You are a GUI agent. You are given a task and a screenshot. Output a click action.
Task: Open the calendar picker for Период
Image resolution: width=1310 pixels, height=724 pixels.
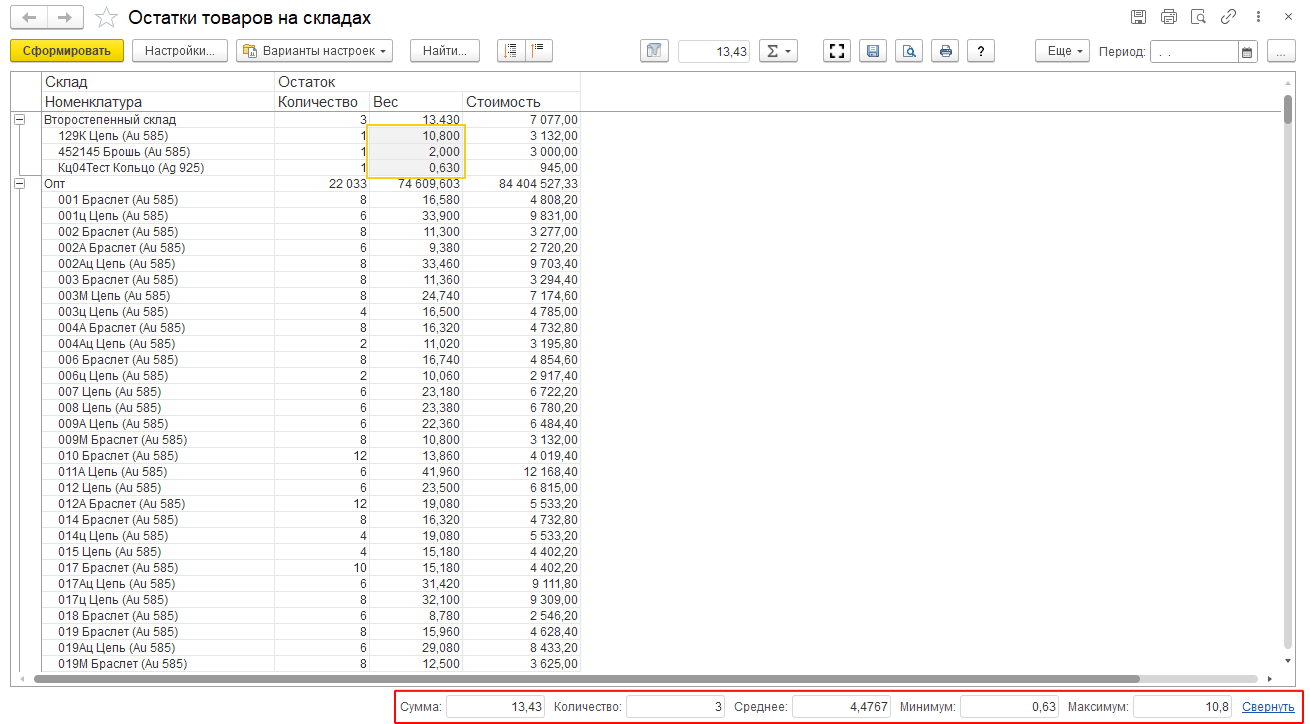pyautogui.click(x=1247, y=52)
